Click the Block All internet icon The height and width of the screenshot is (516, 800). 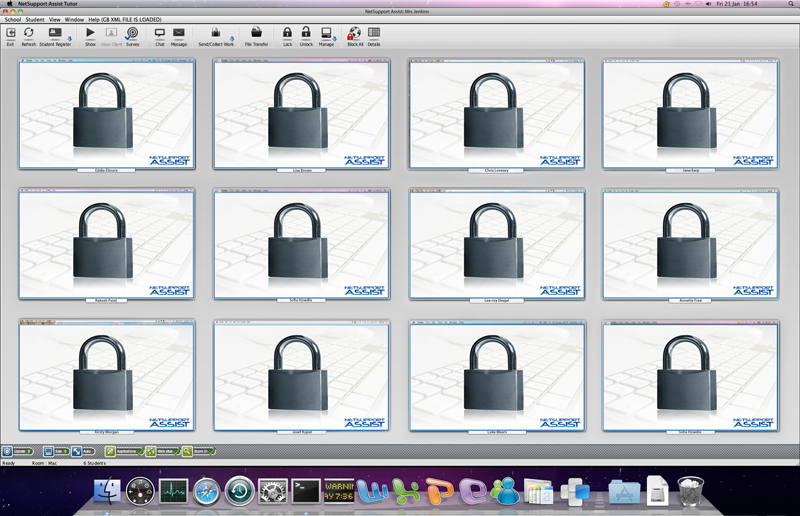point(354,35)
